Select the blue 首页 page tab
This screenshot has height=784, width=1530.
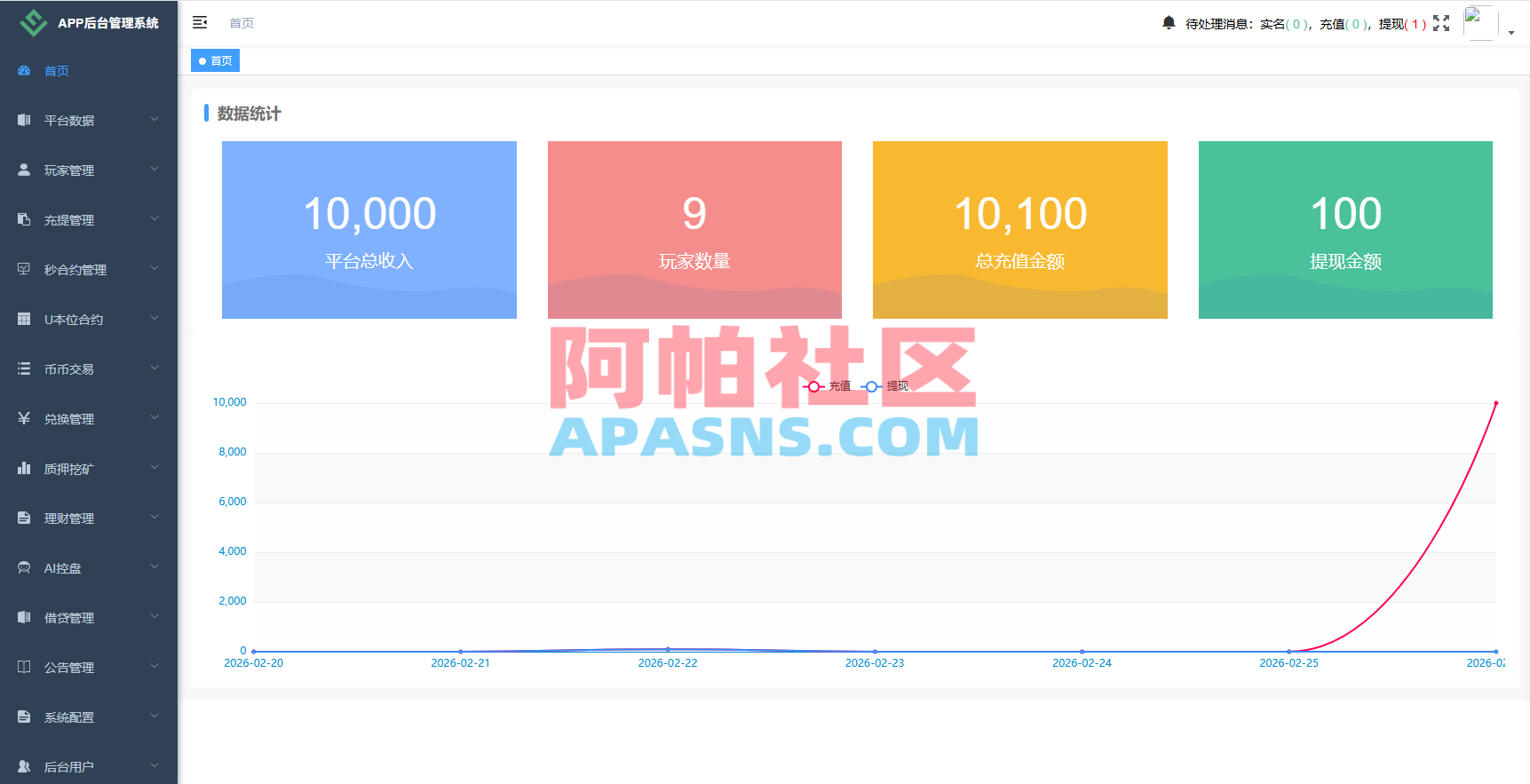click(215, 60)
